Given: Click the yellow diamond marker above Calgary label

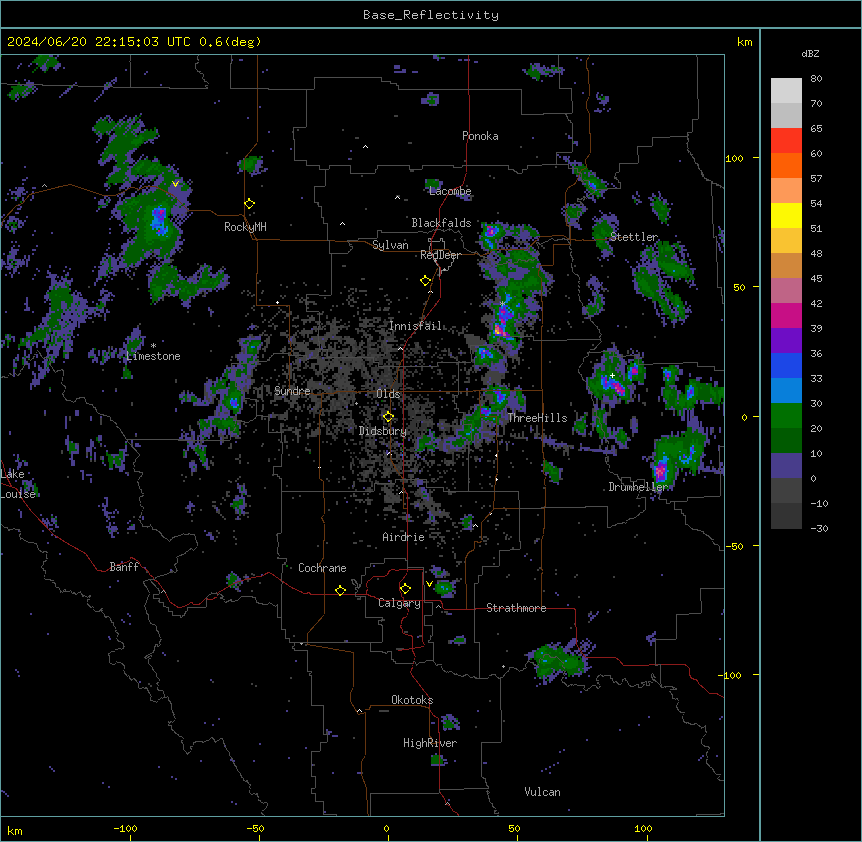Looking at the screenshot, I should pyautogui.click(x=405, y=589).
